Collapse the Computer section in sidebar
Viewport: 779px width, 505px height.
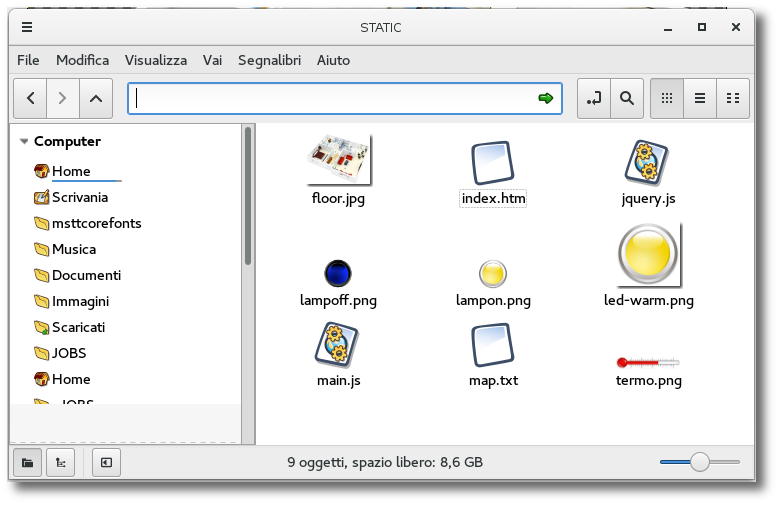pos(24,142)
